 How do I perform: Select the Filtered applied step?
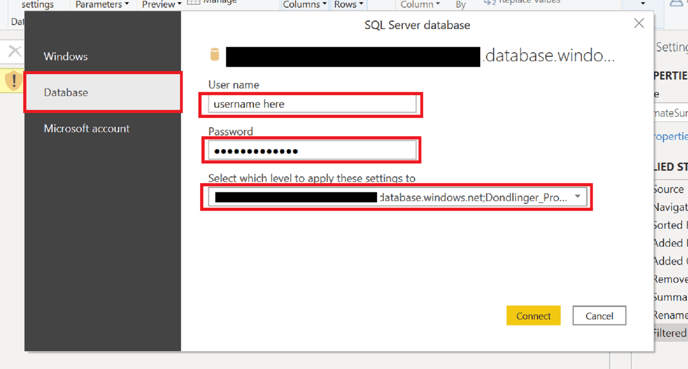tap(670, 333)
